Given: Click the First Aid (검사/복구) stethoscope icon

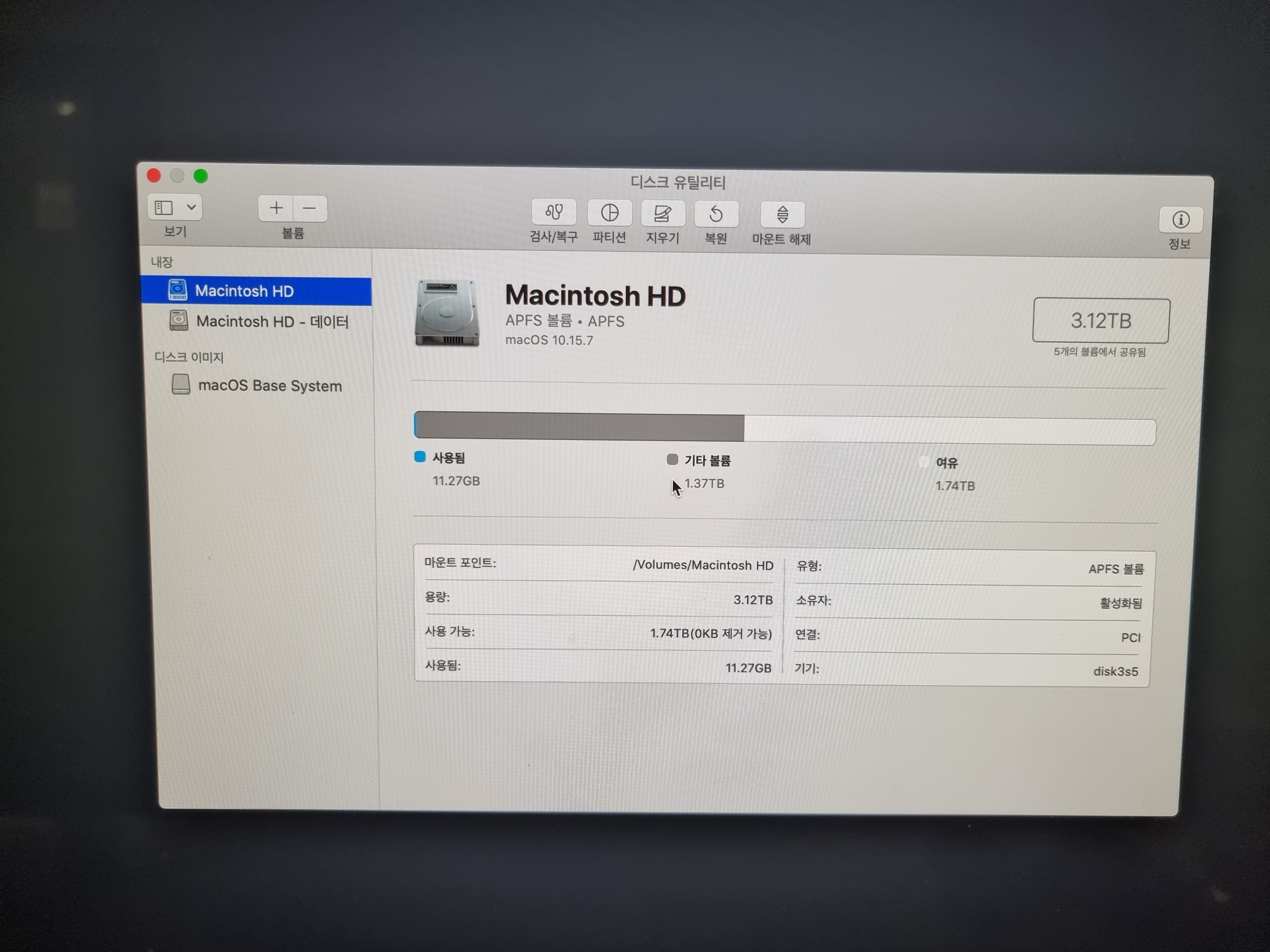Looking at the screenshot, I should pyautogui.click(x=553, y=212).
